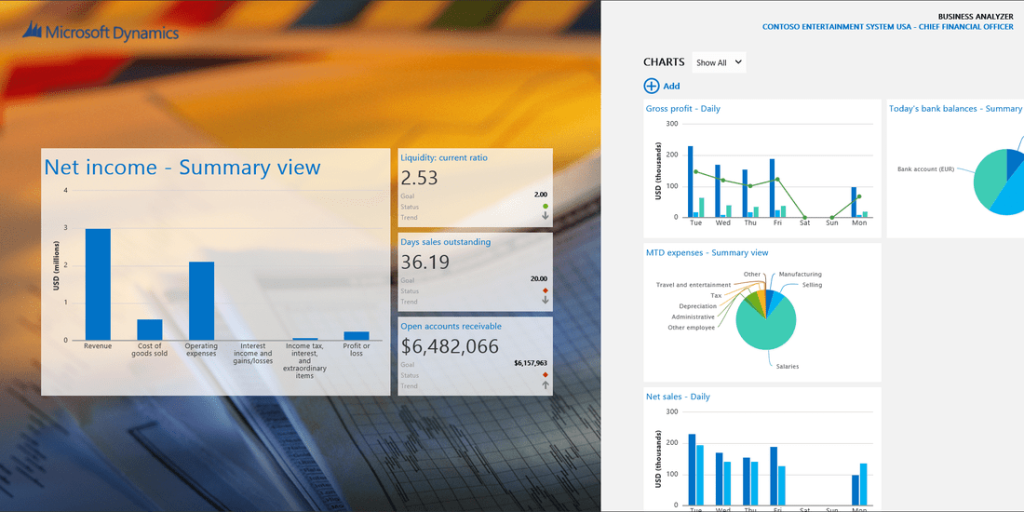
Task: Open the MTD expenses - Summary view chart
Action: 707,253
